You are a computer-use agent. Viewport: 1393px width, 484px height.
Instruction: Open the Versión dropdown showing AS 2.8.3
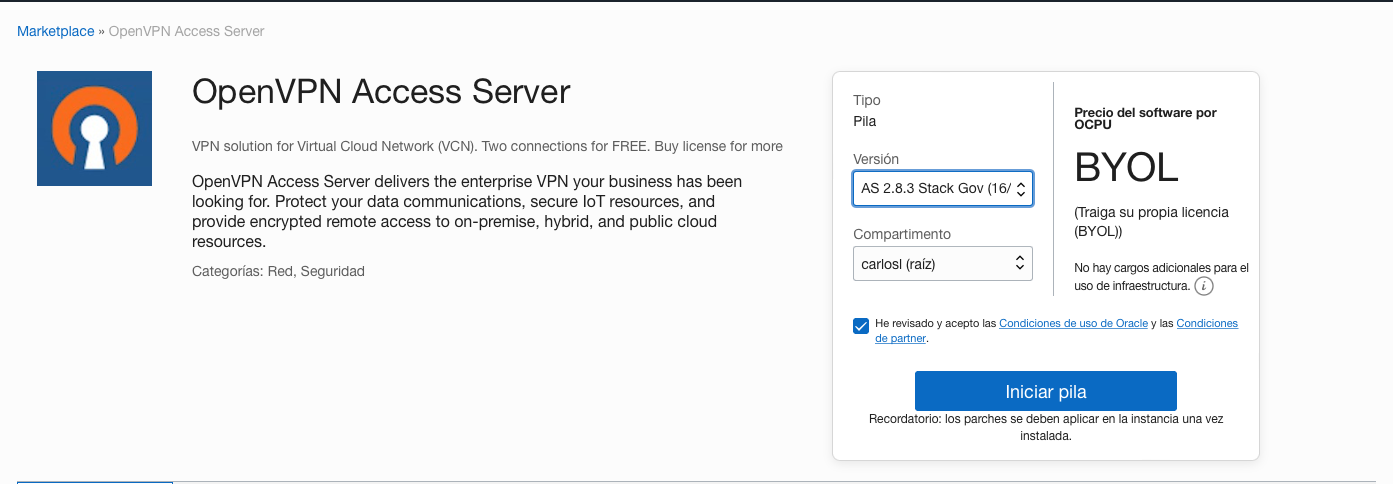pyautogui.click(x=942, y=188)
